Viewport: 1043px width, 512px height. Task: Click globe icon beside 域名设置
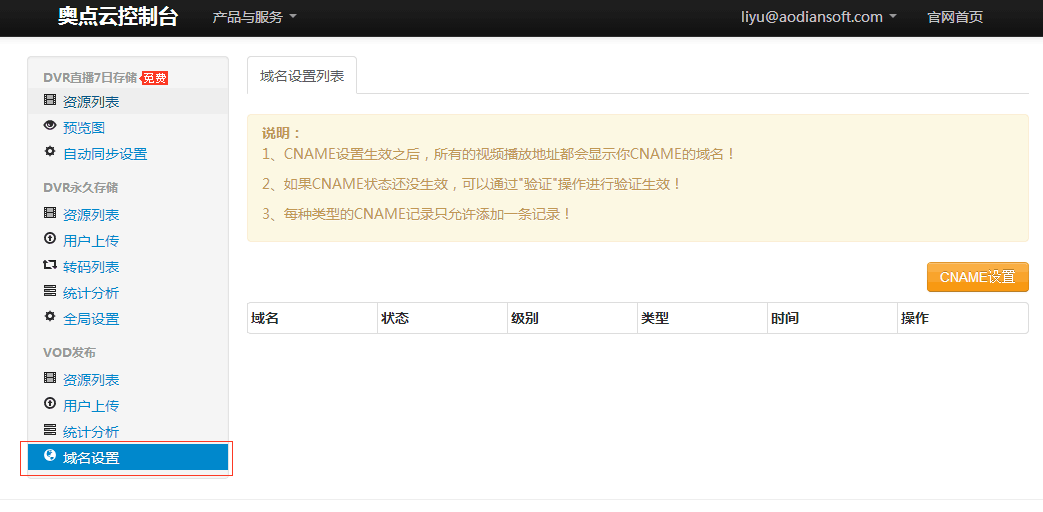click(x=50, y=455)
